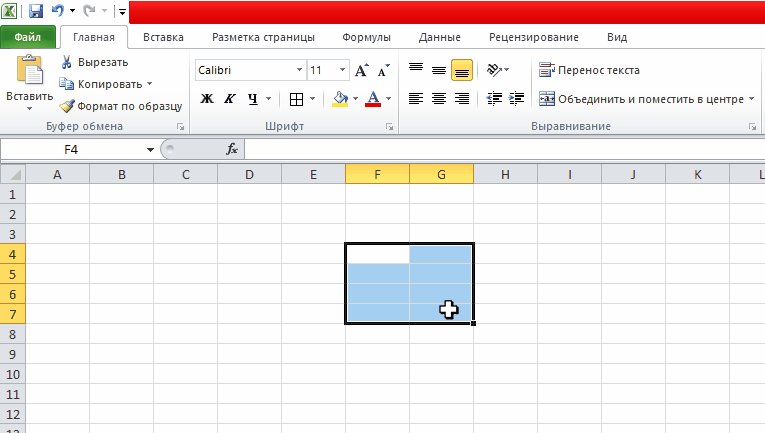Increase font size with the large A icon
Screen dimensions: 765x433
[362, 71]
